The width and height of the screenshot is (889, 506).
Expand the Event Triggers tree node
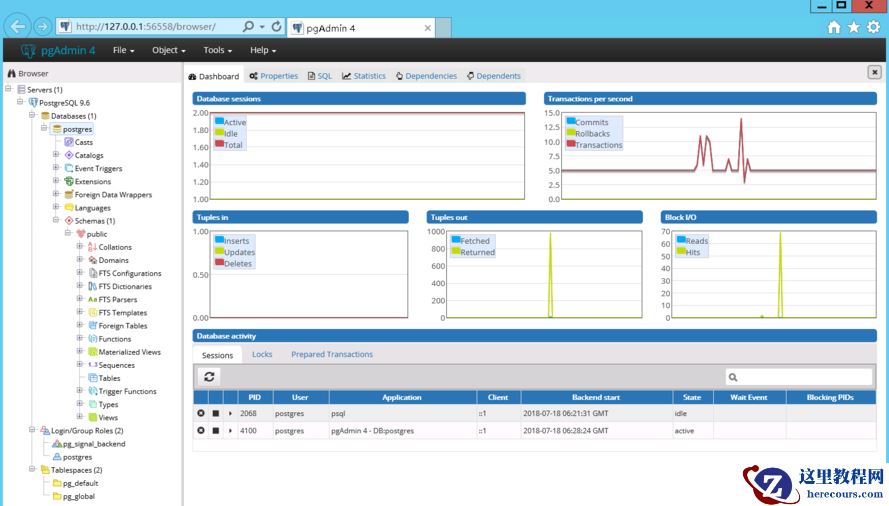(56, 167)
